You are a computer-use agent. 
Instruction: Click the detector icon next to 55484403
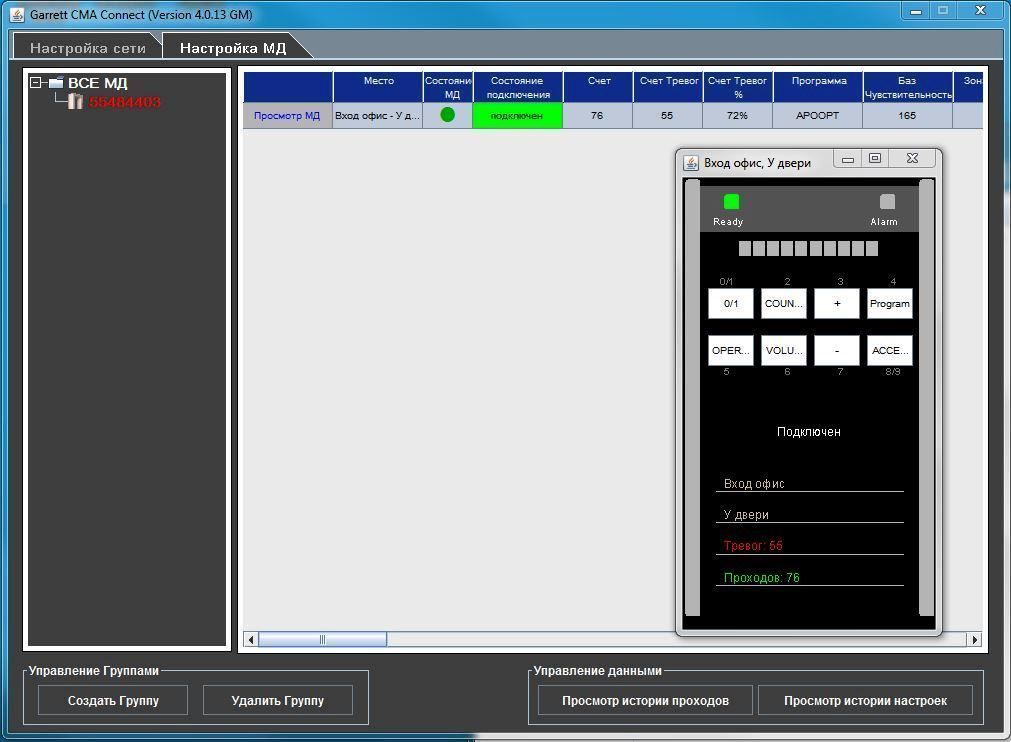75,101
